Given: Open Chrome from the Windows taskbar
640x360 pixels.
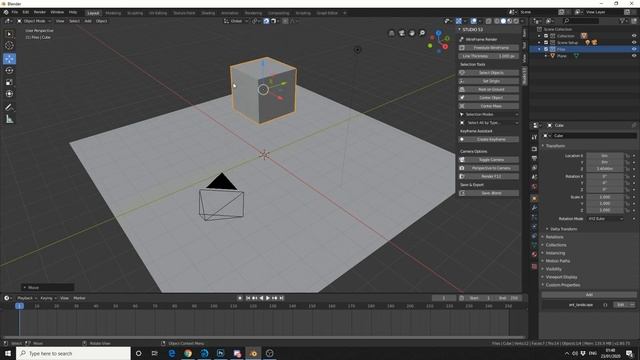Looking at the screenshot, I should (188, 353).
